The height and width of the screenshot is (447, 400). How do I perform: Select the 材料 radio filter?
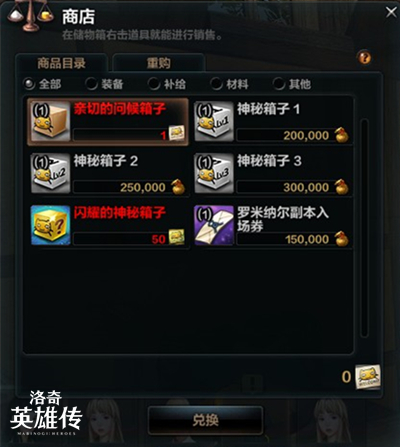click(216, 84)
